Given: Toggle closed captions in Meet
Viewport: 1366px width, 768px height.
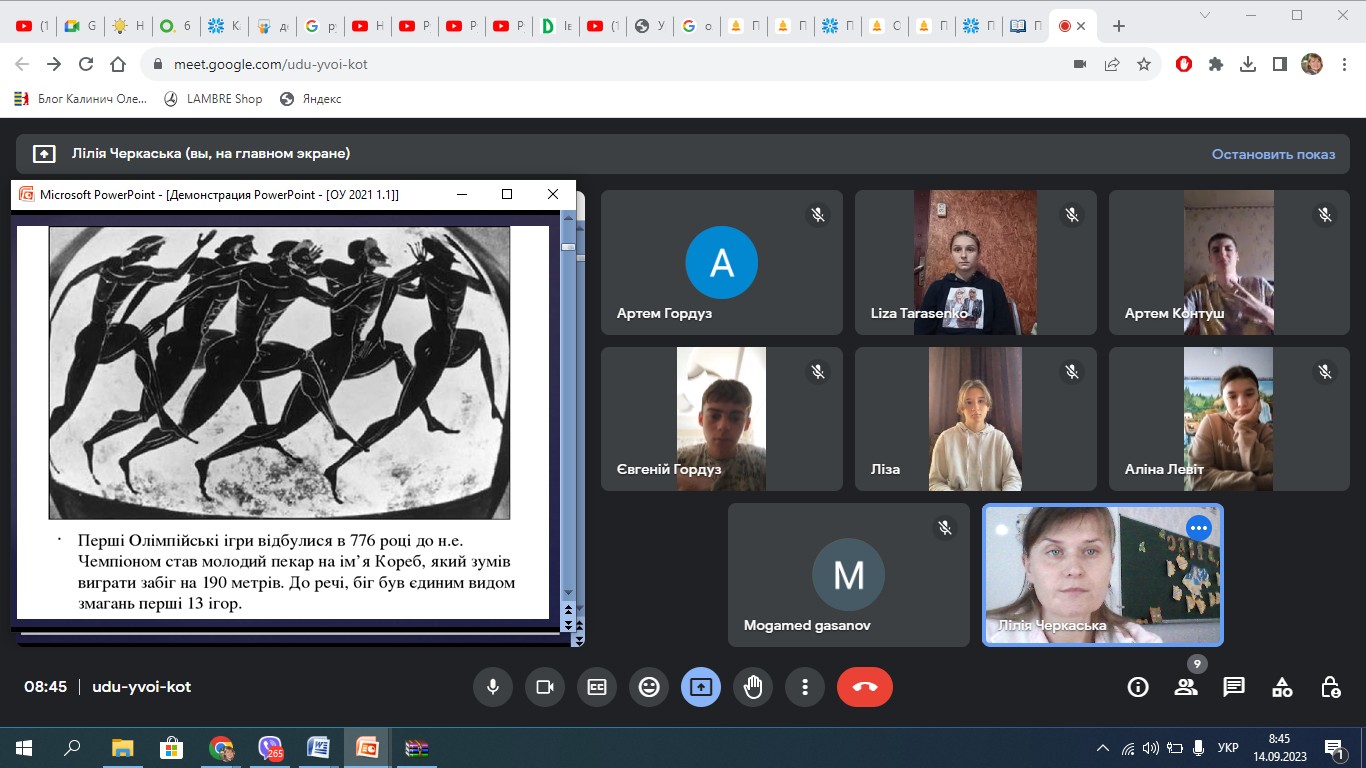Looking at the screenshot, I should coord(597,687).
